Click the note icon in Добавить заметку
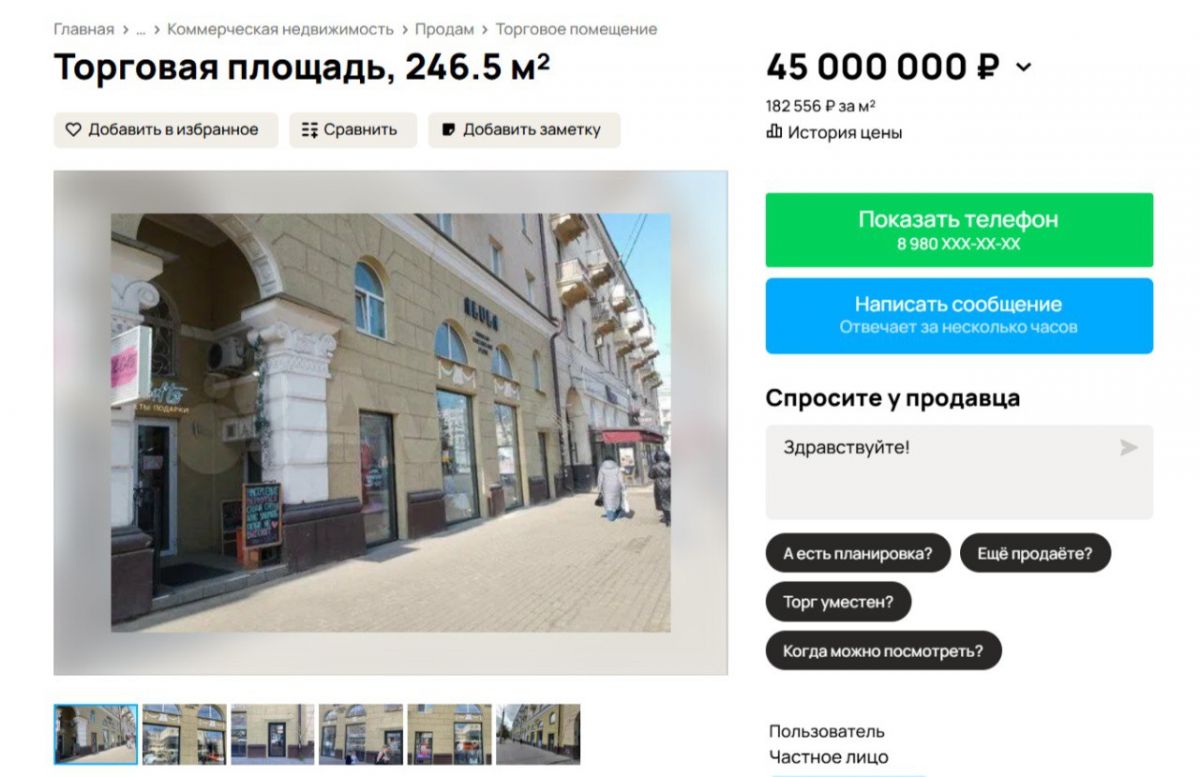The image size is (1200, 777). 449,130
